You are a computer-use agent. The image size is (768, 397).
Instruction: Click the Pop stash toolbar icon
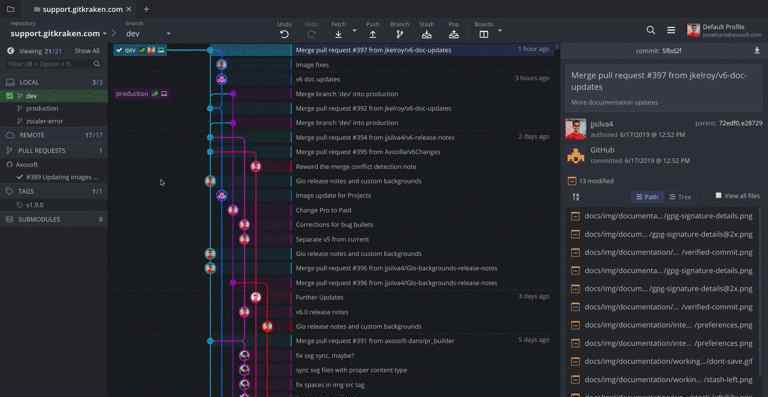[x=454, y=34]
